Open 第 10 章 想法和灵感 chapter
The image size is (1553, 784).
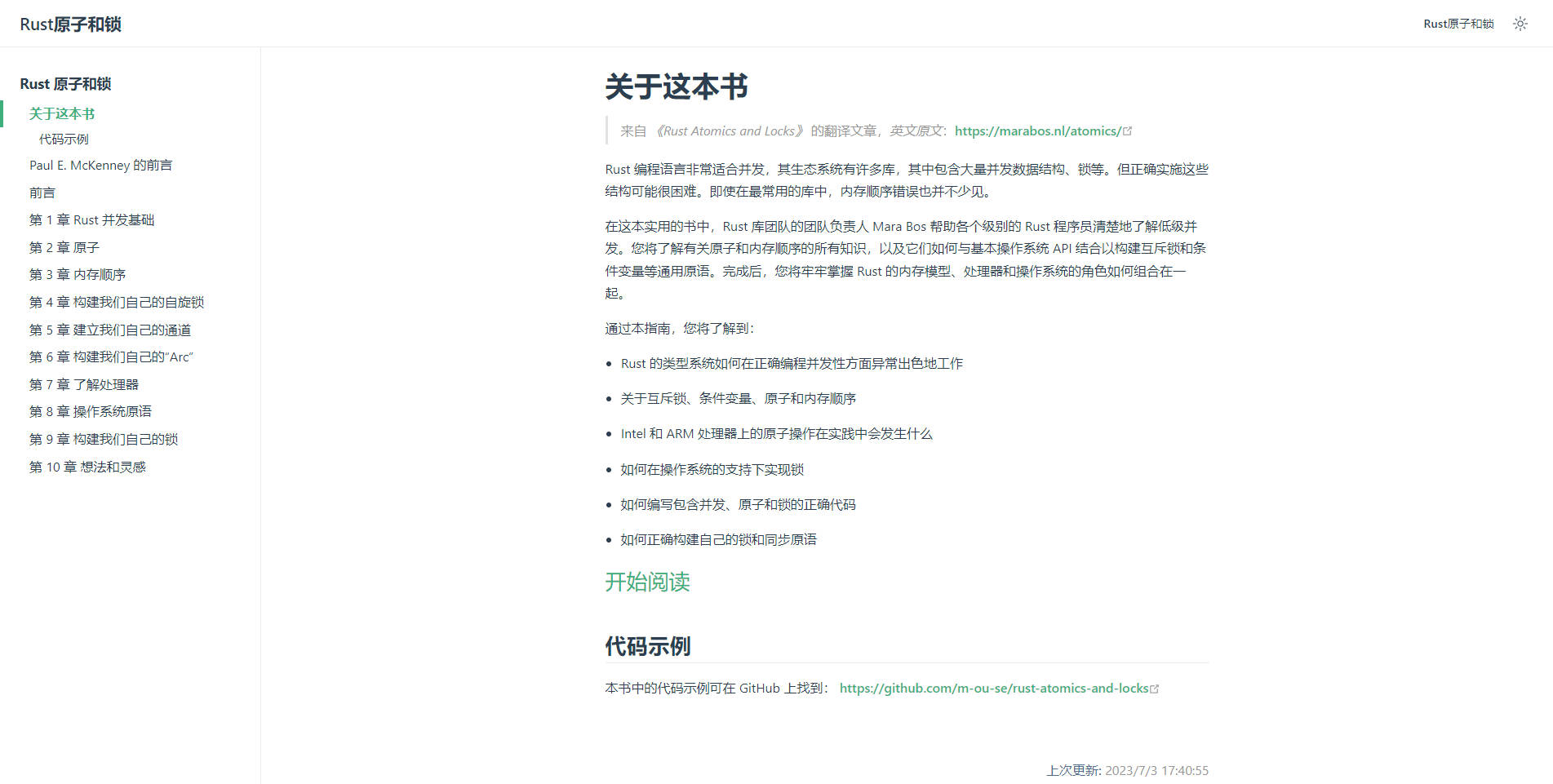88,467
